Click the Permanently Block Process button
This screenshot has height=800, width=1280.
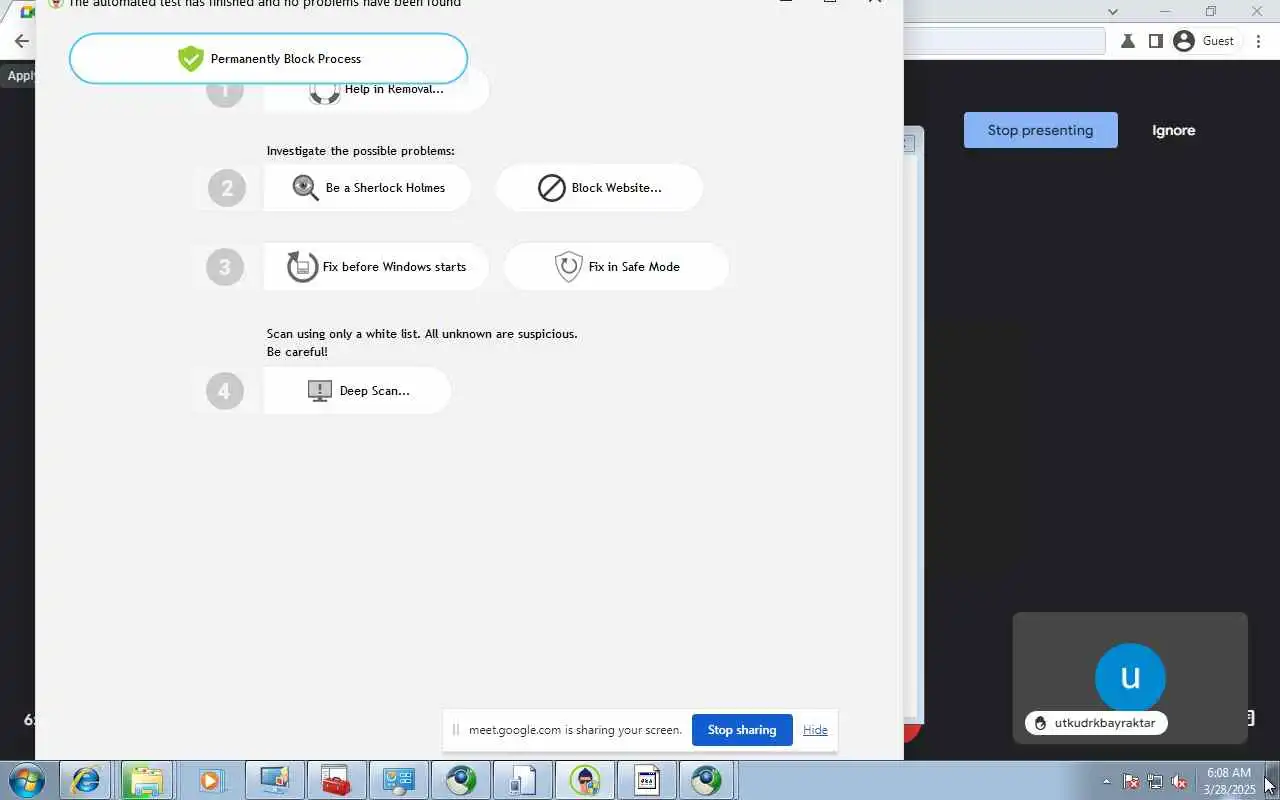point(268,58)
